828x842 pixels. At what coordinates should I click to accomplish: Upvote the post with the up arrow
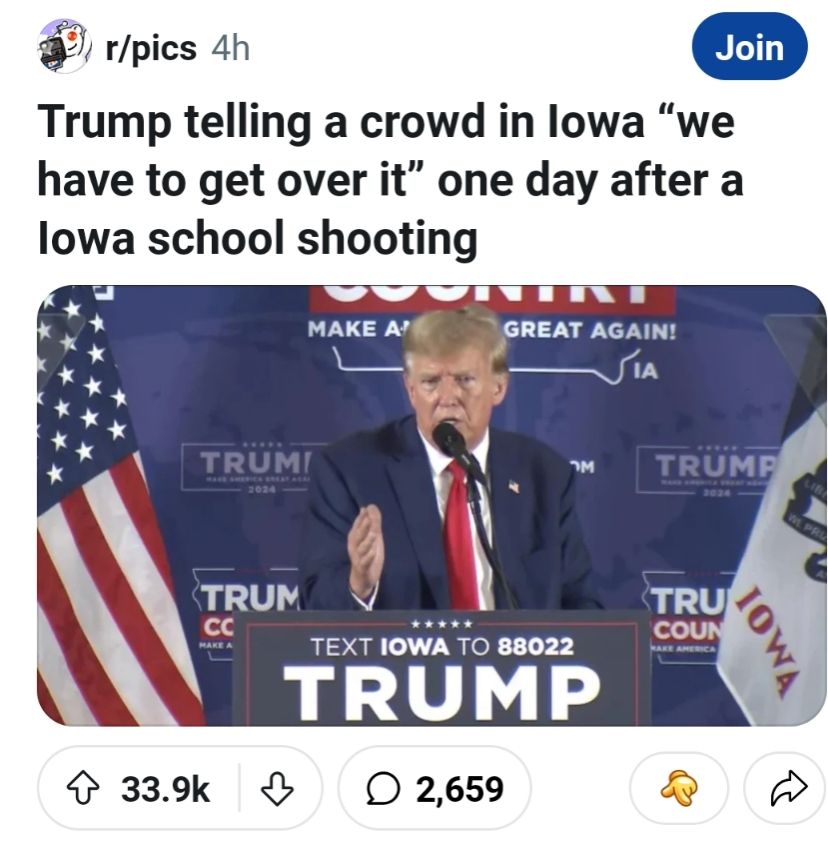tap(82, 788)
